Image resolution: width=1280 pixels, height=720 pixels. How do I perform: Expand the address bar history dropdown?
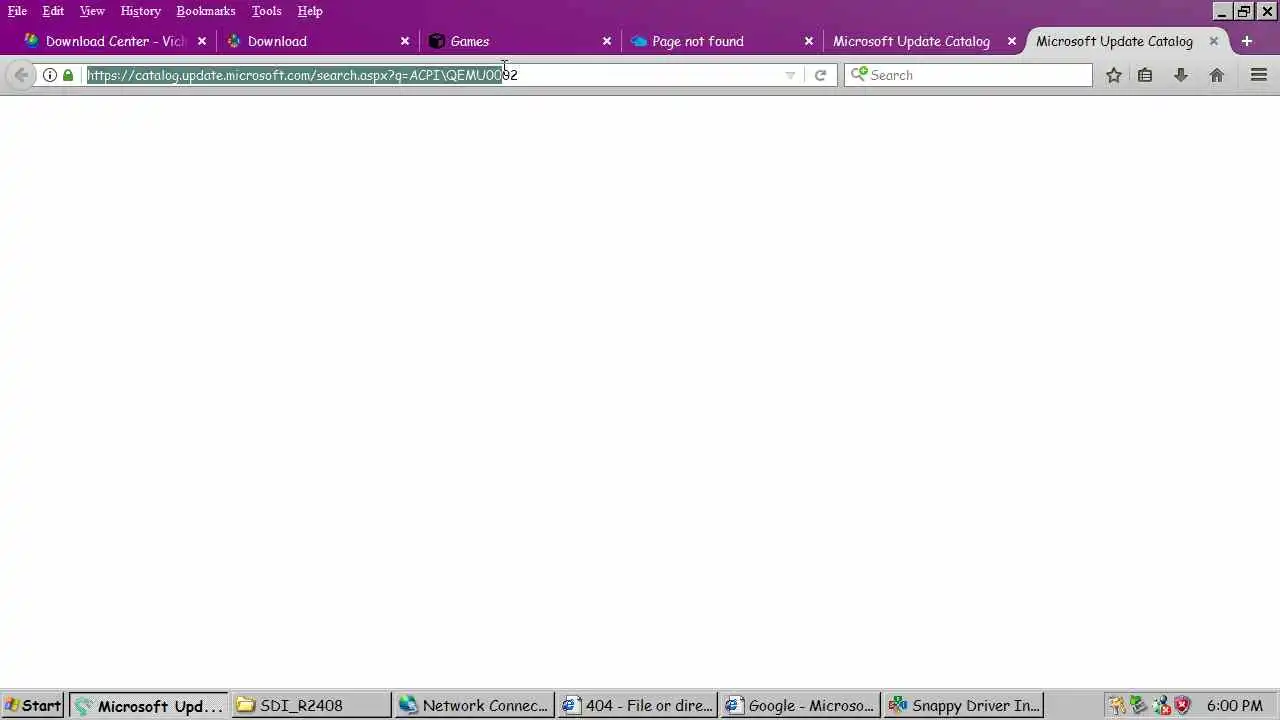(x=790, y=75)
